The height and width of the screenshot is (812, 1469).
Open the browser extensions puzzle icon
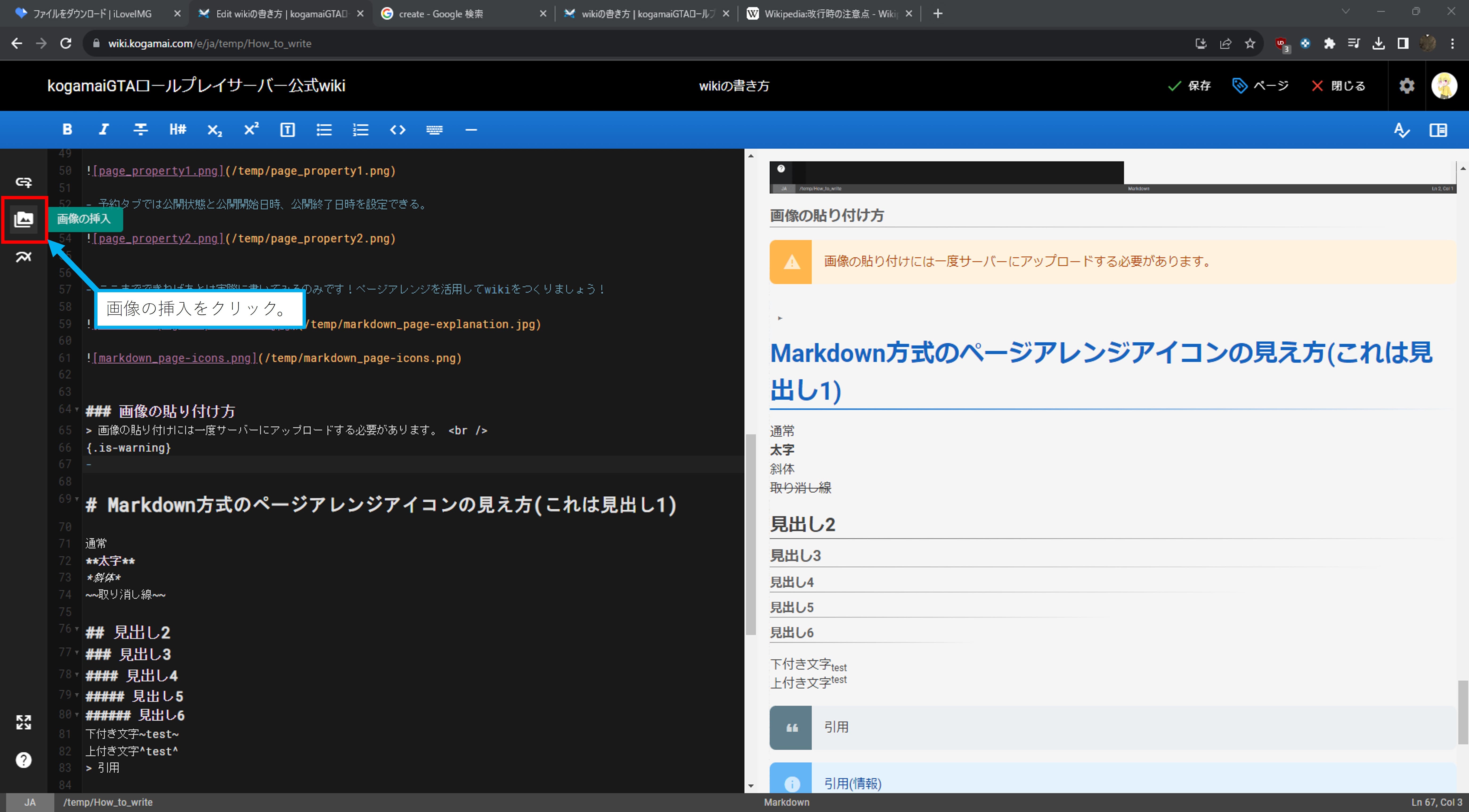point(1329,43)
